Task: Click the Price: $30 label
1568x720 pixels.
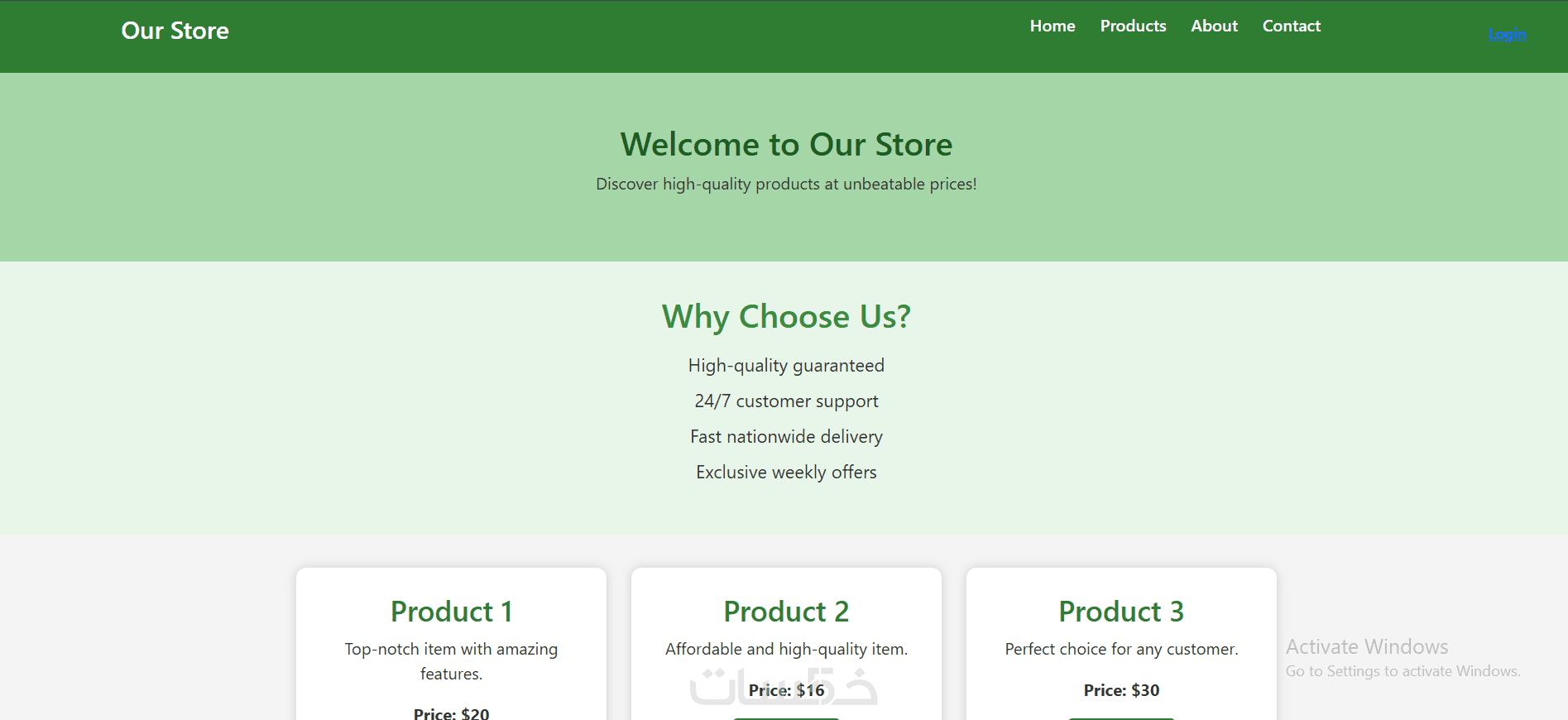Action: coord(1121,690)
